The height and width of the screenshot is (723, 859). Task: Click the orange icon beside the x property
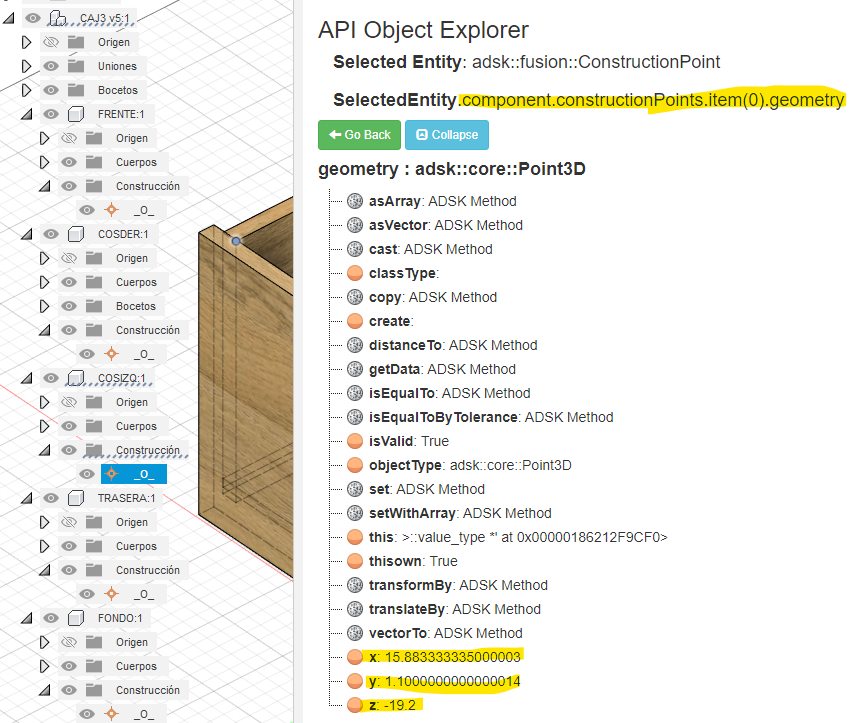355,657
